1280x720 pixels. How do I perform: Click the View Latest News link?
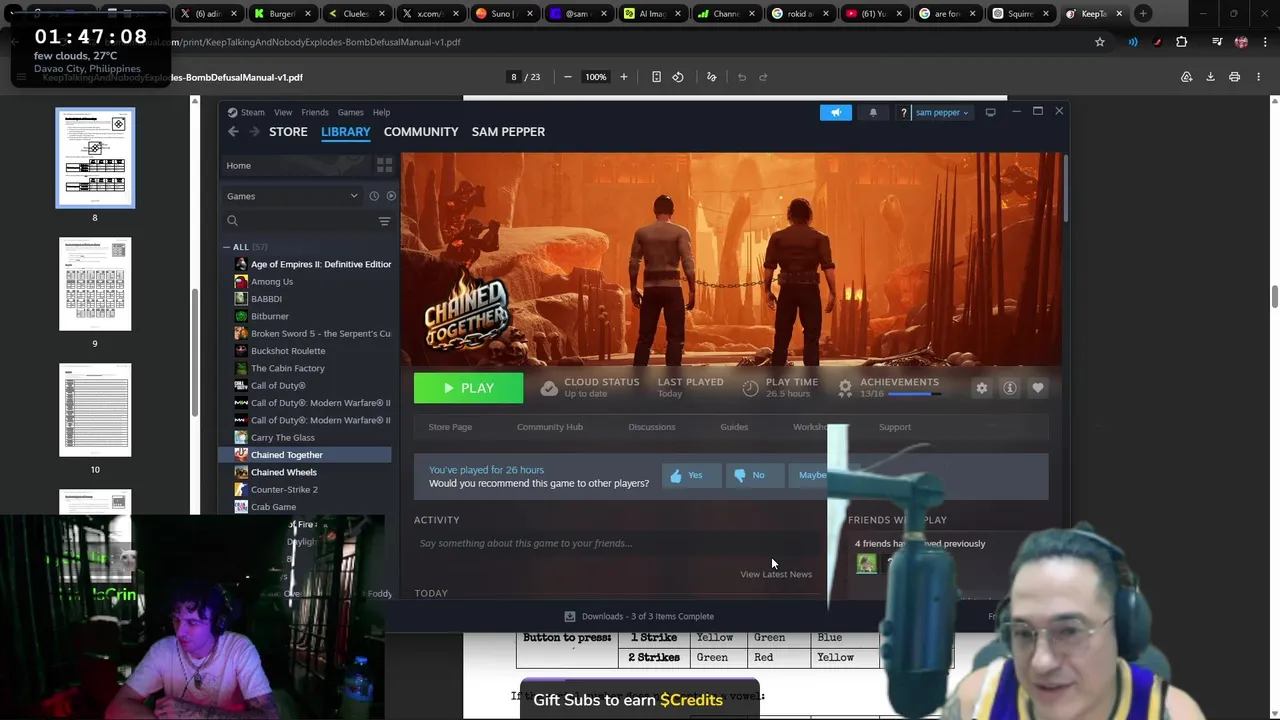tap(776, 574)
